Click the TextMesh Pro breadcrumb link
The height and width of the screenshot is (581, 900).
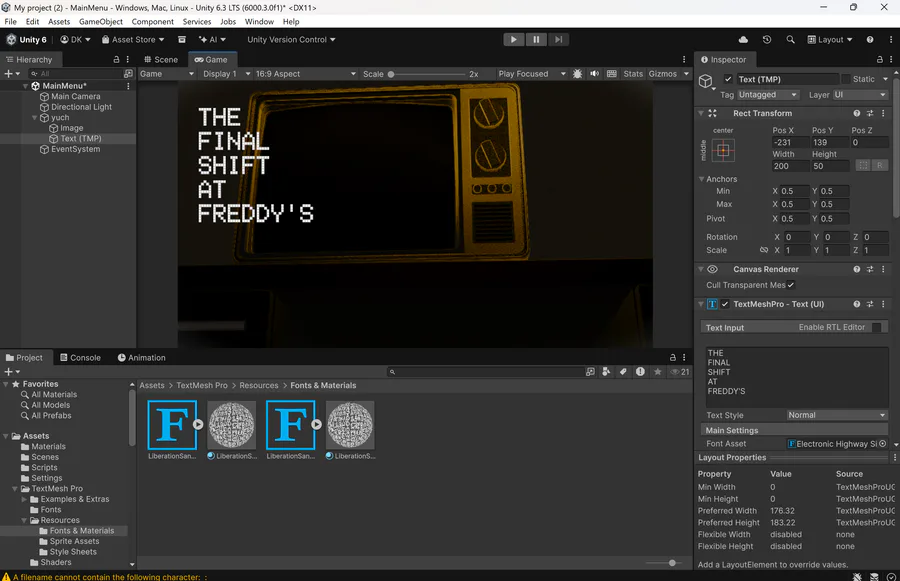point(201,385)
